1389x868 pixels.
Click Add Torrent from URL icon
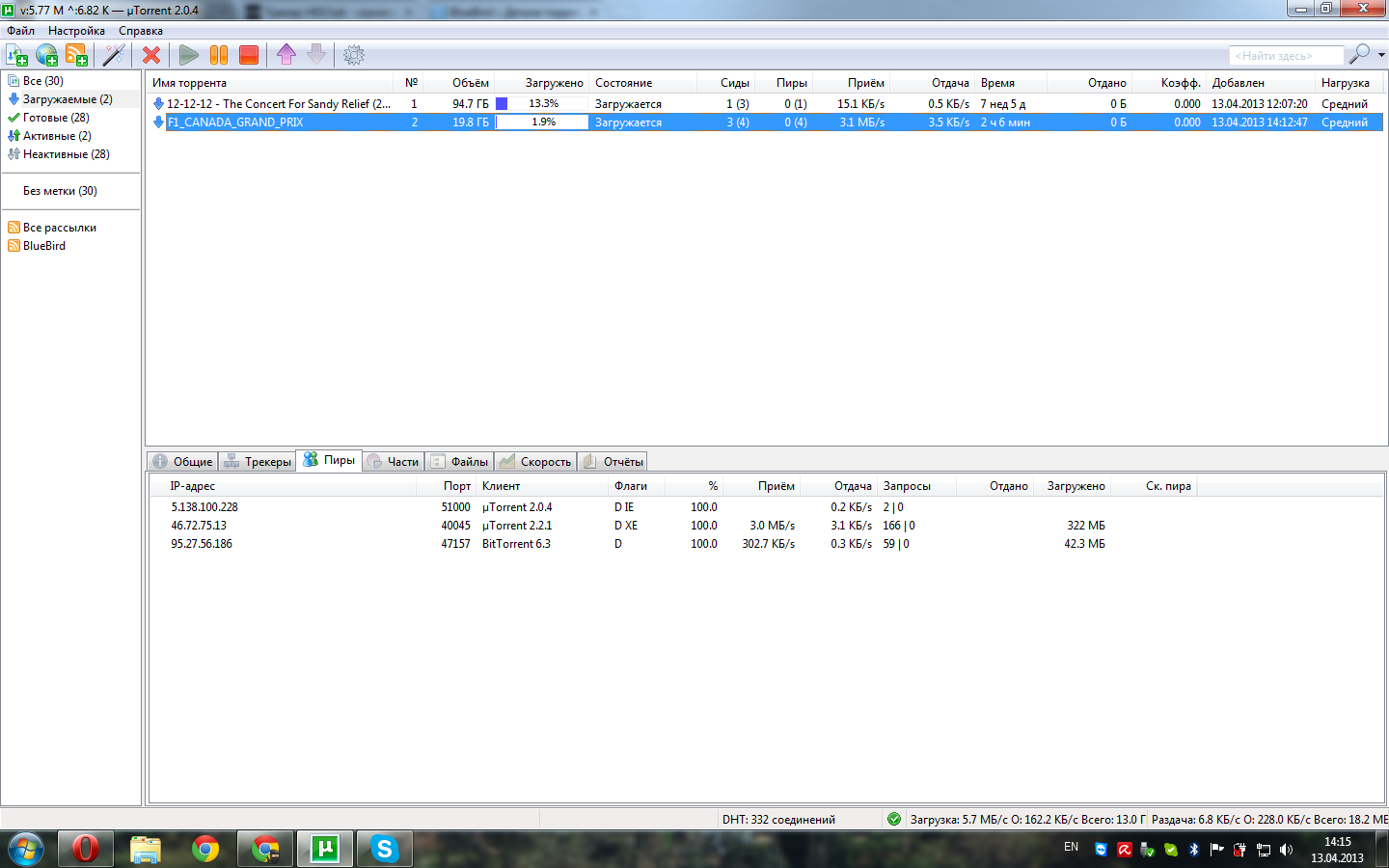(46, 55)
